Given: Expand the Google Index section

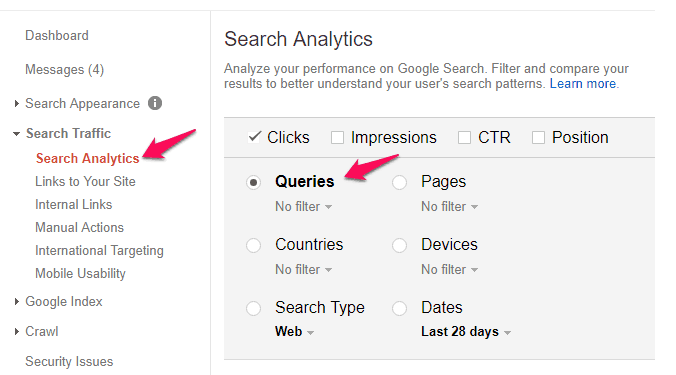Looking at the screenshot, I should [16, 301].
